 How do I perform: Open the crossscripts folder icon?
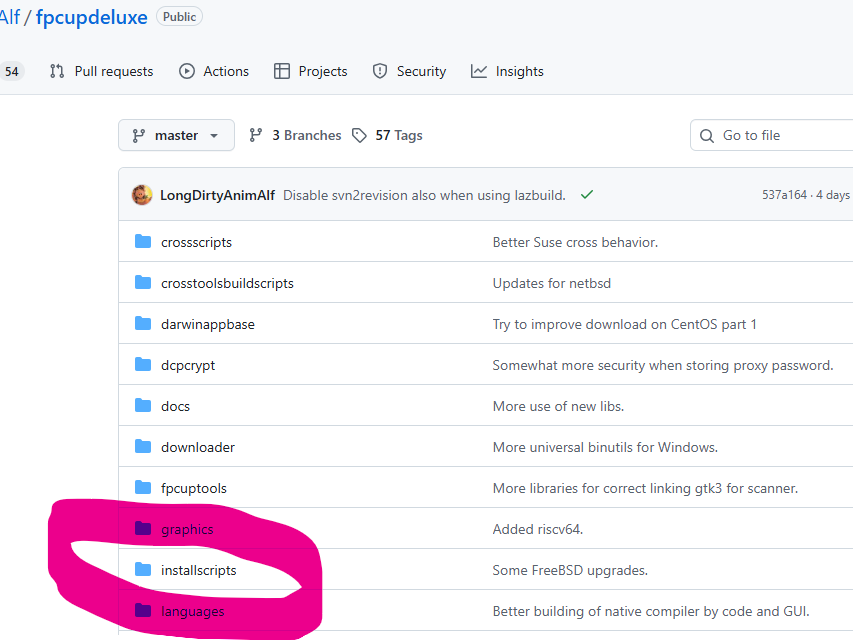[x=142, y=241]
